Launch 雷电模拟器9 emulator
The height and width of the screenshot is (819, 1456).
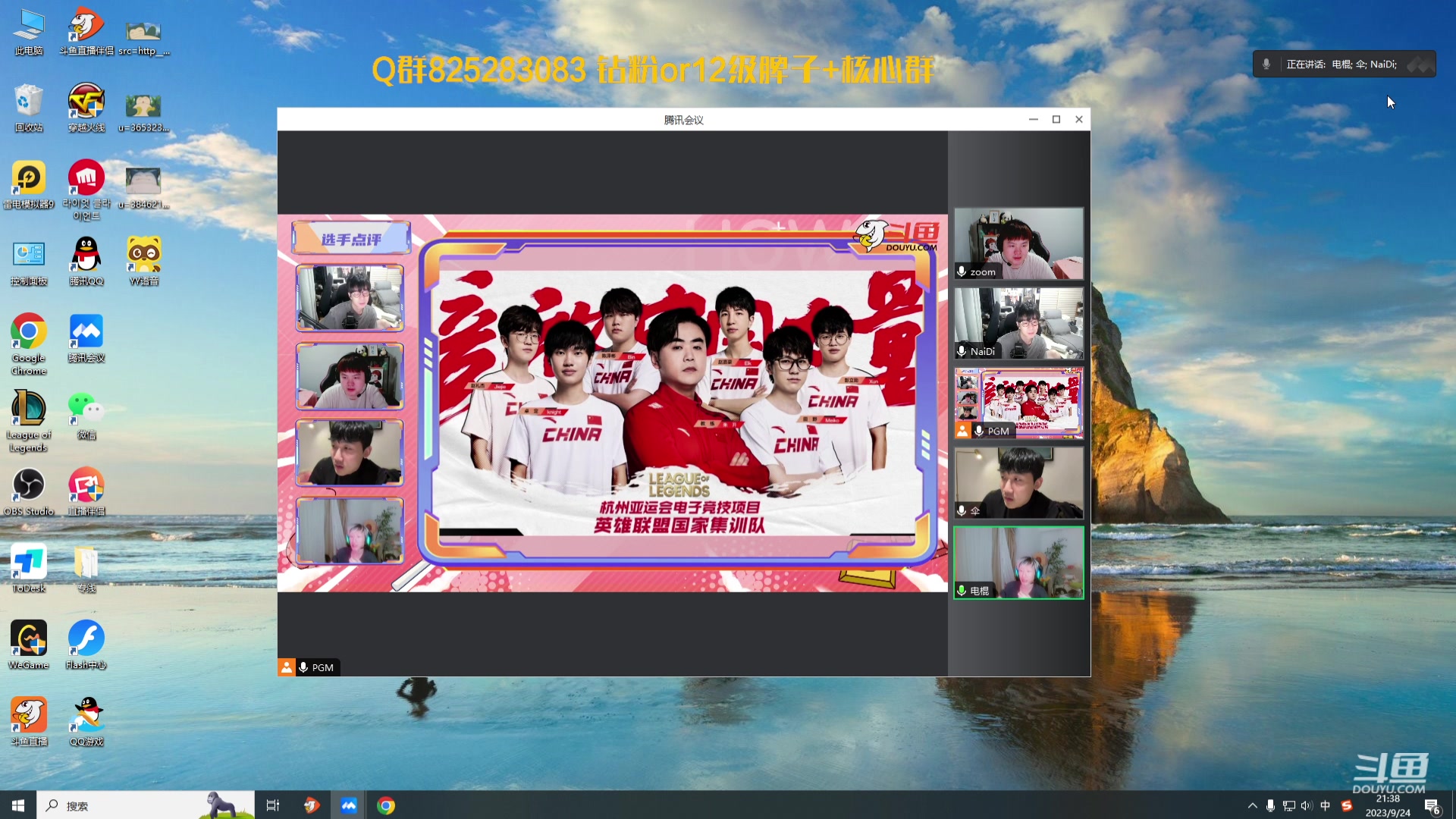29,185
